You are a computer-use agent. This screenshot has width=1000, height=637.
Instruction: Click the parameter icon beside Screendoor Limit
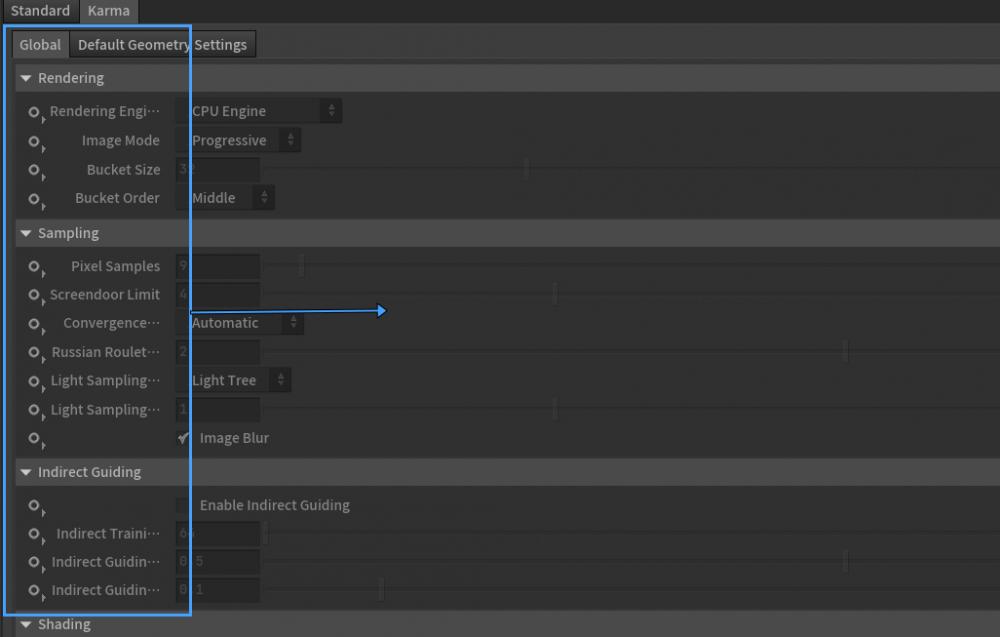coord(34,294)
